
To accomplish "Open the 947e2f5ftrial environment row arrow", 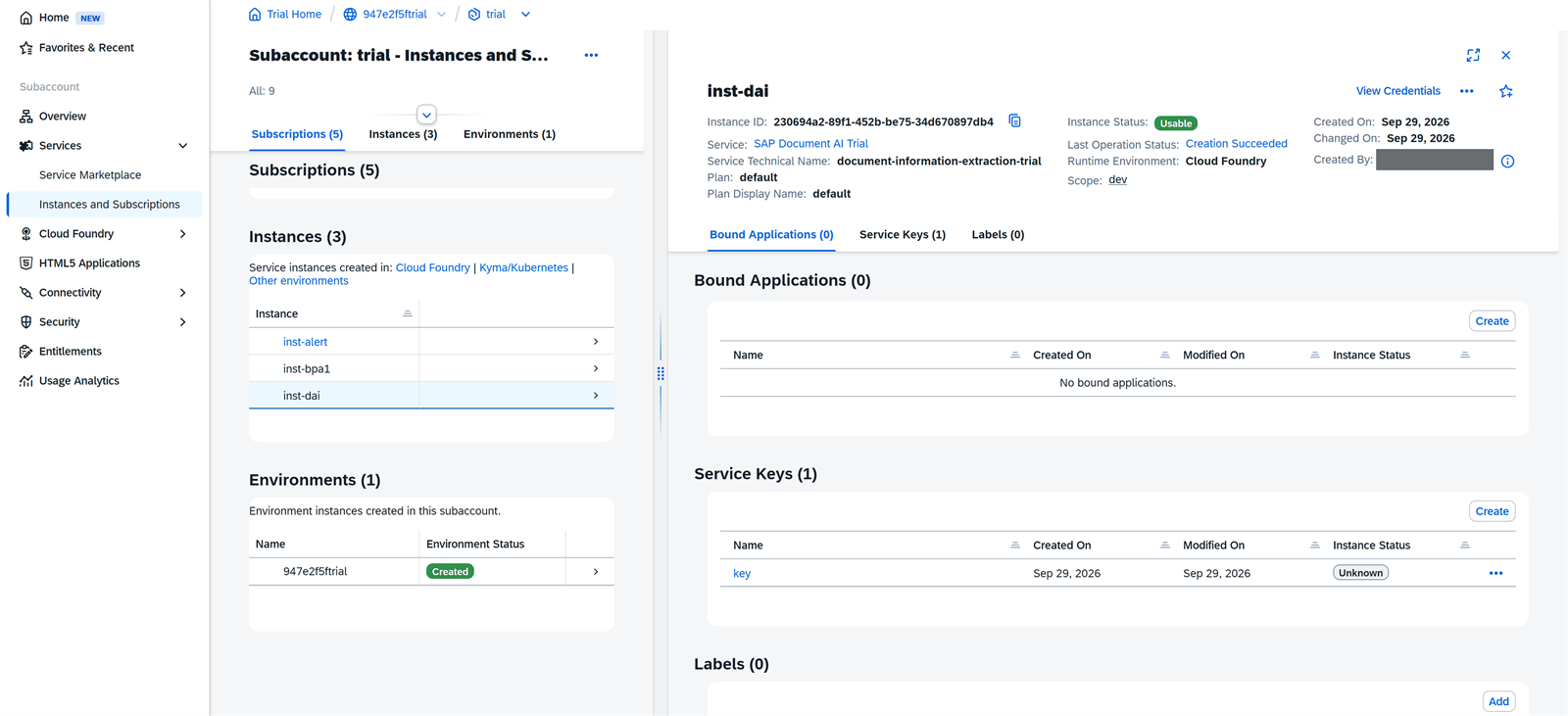I will click(x=596, y=571).
